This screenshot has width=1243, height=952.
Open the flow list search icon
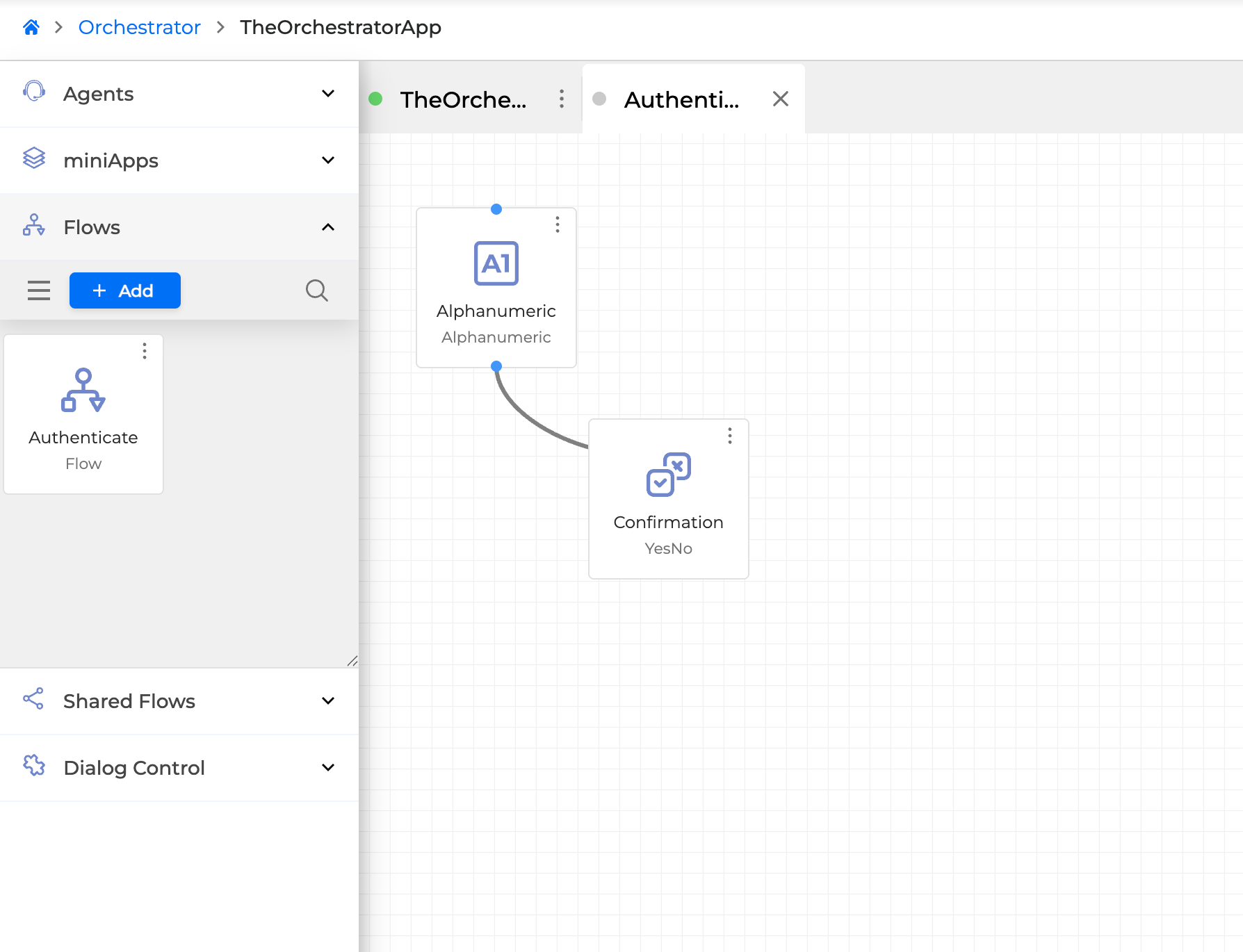pos(317,290)
